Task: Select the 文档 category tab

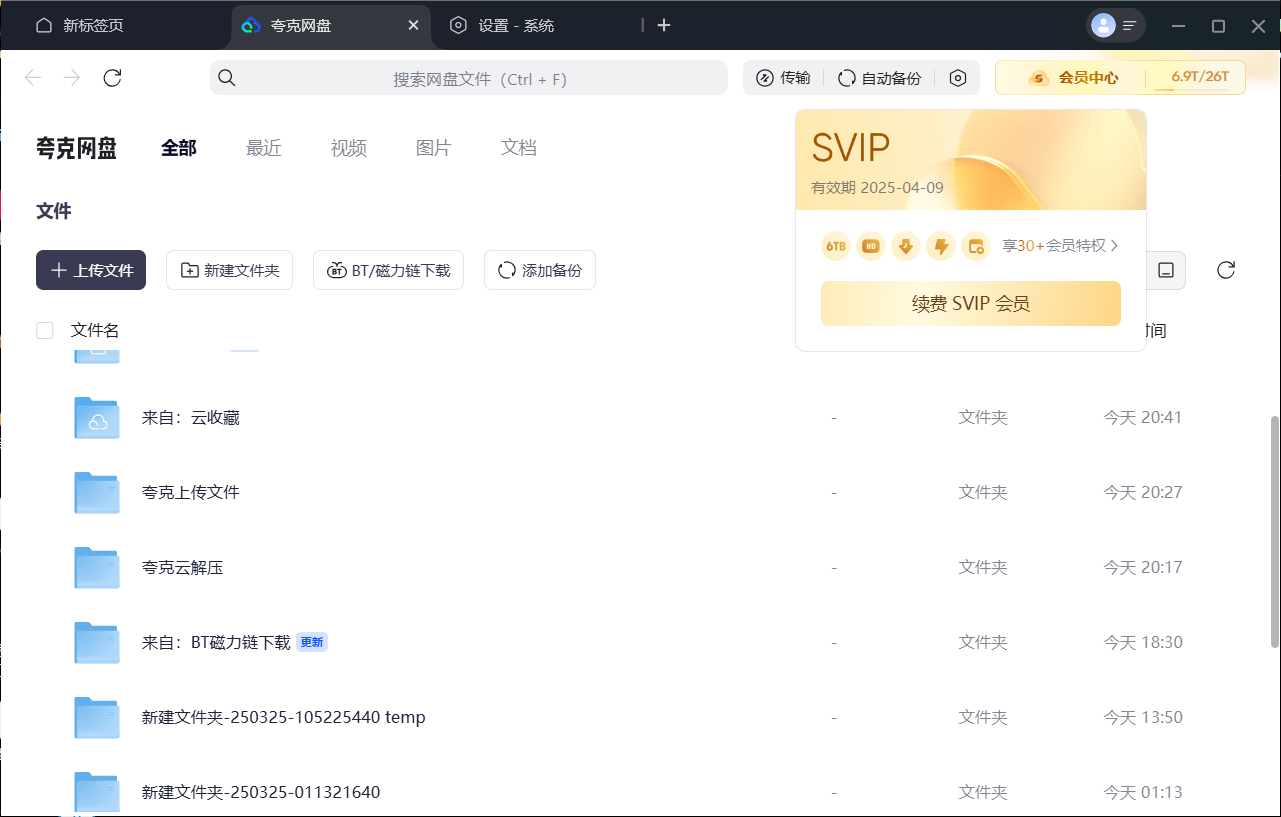Action: click(x=519, y=148)
